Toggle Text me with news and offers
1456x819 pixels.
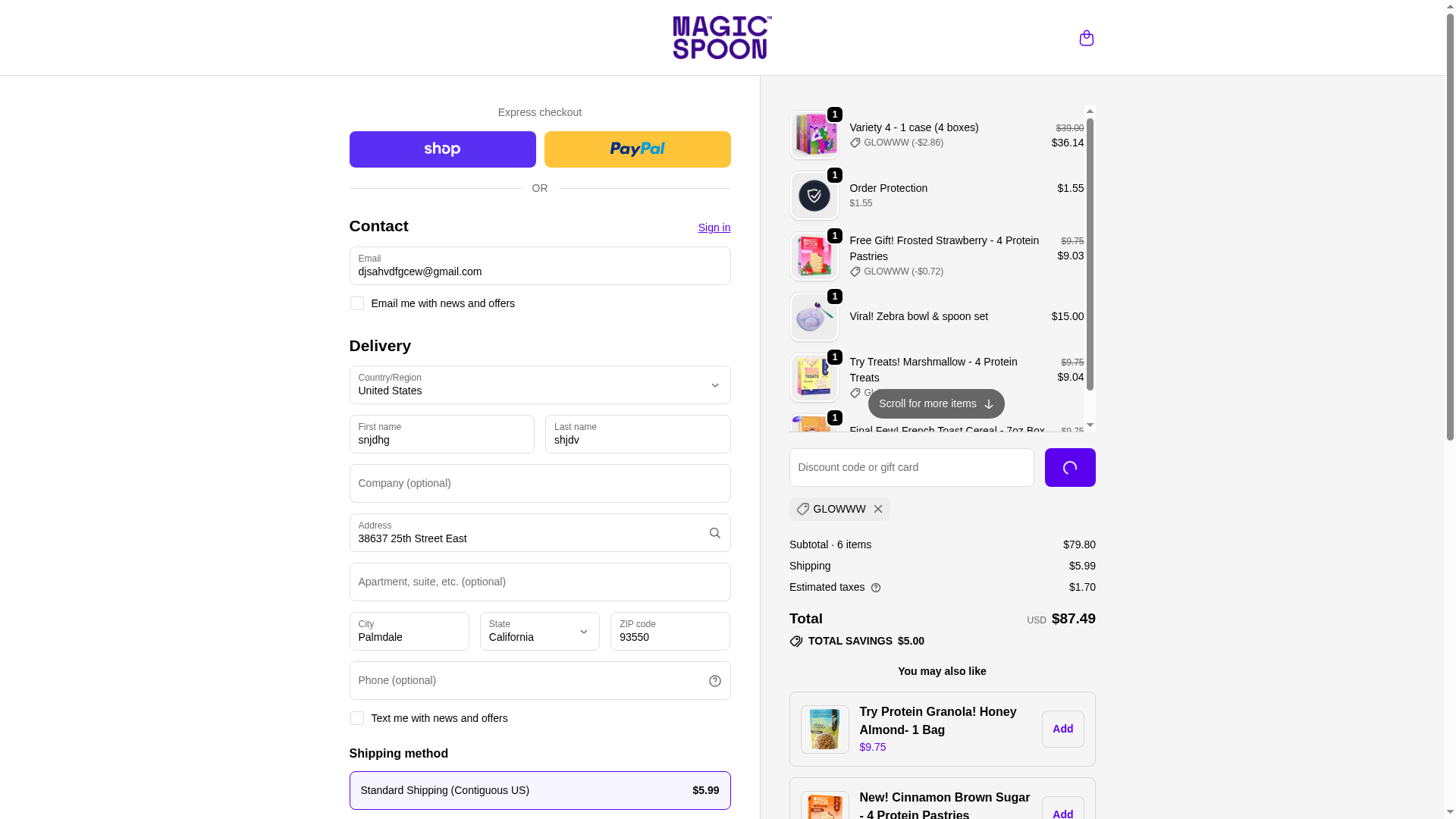356,718
